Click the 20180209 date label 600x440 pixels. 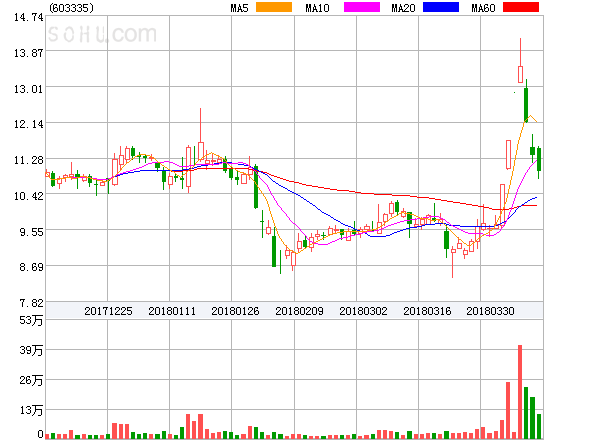pyautogui.click(x=299, y=311)
